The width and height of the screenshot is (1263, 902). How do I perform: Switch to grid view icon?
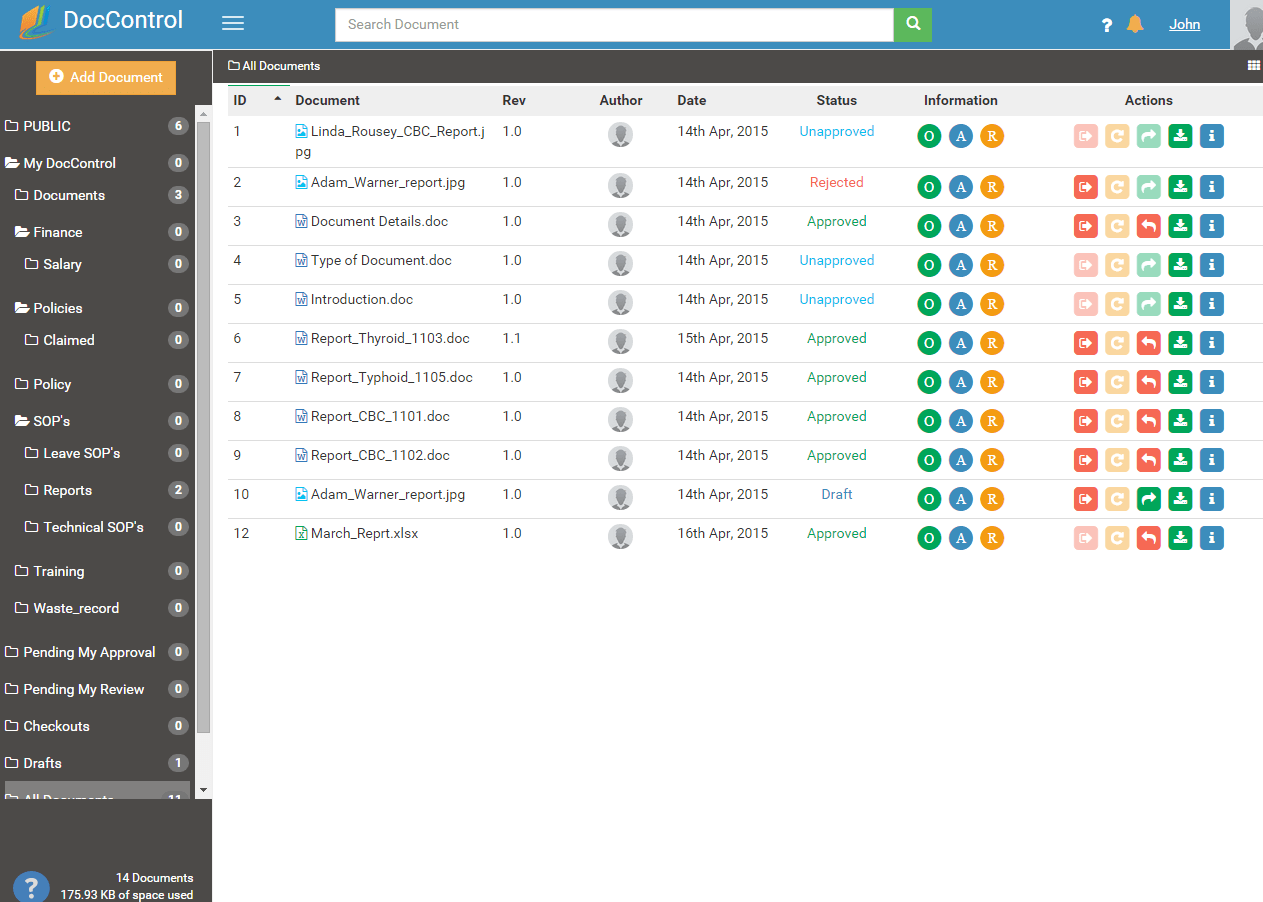coord(1254,66)
